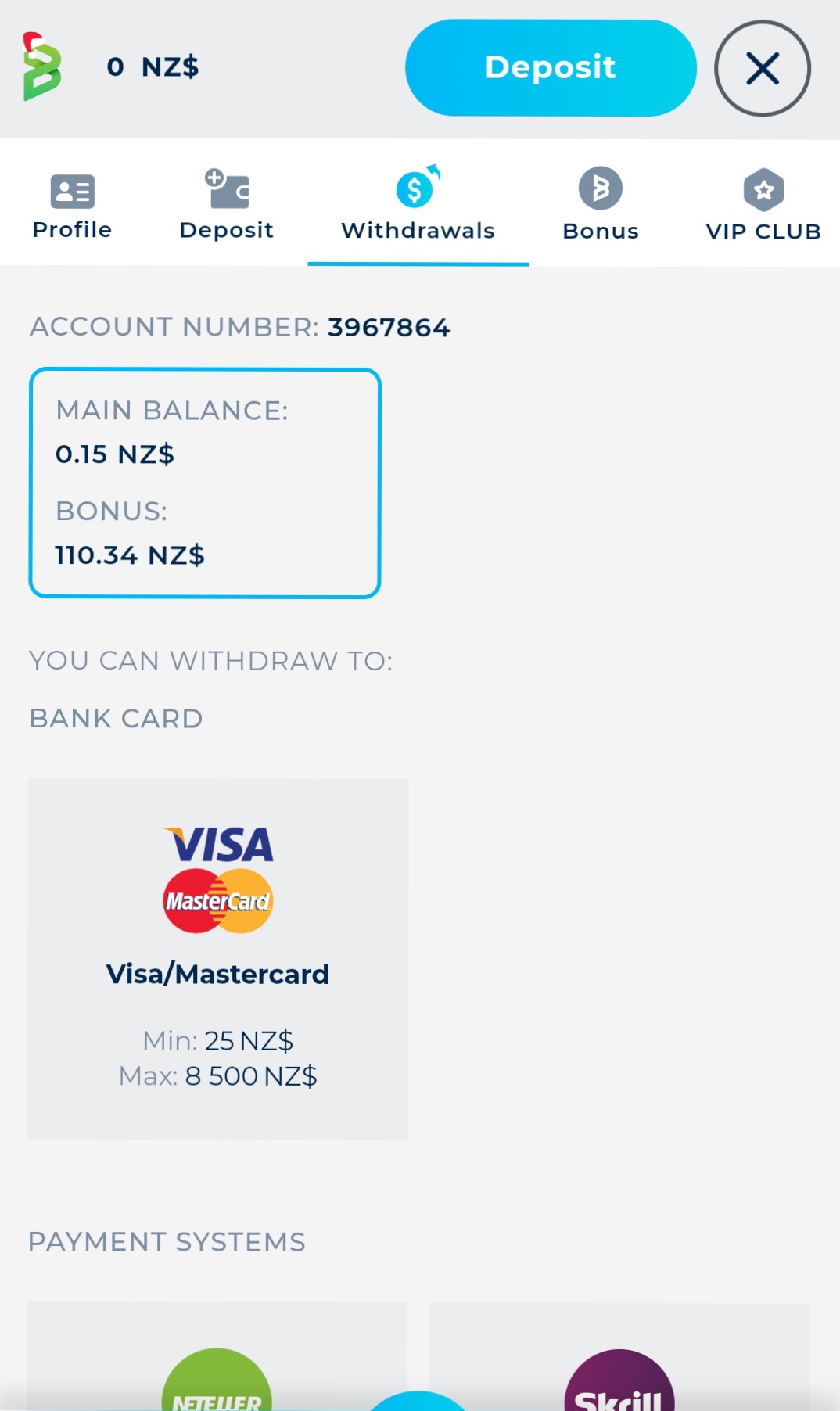The width and height of the screenshot is (840, 1411).
Task: Click the 0 NZ$ header balance
Action: coord(153,67)
